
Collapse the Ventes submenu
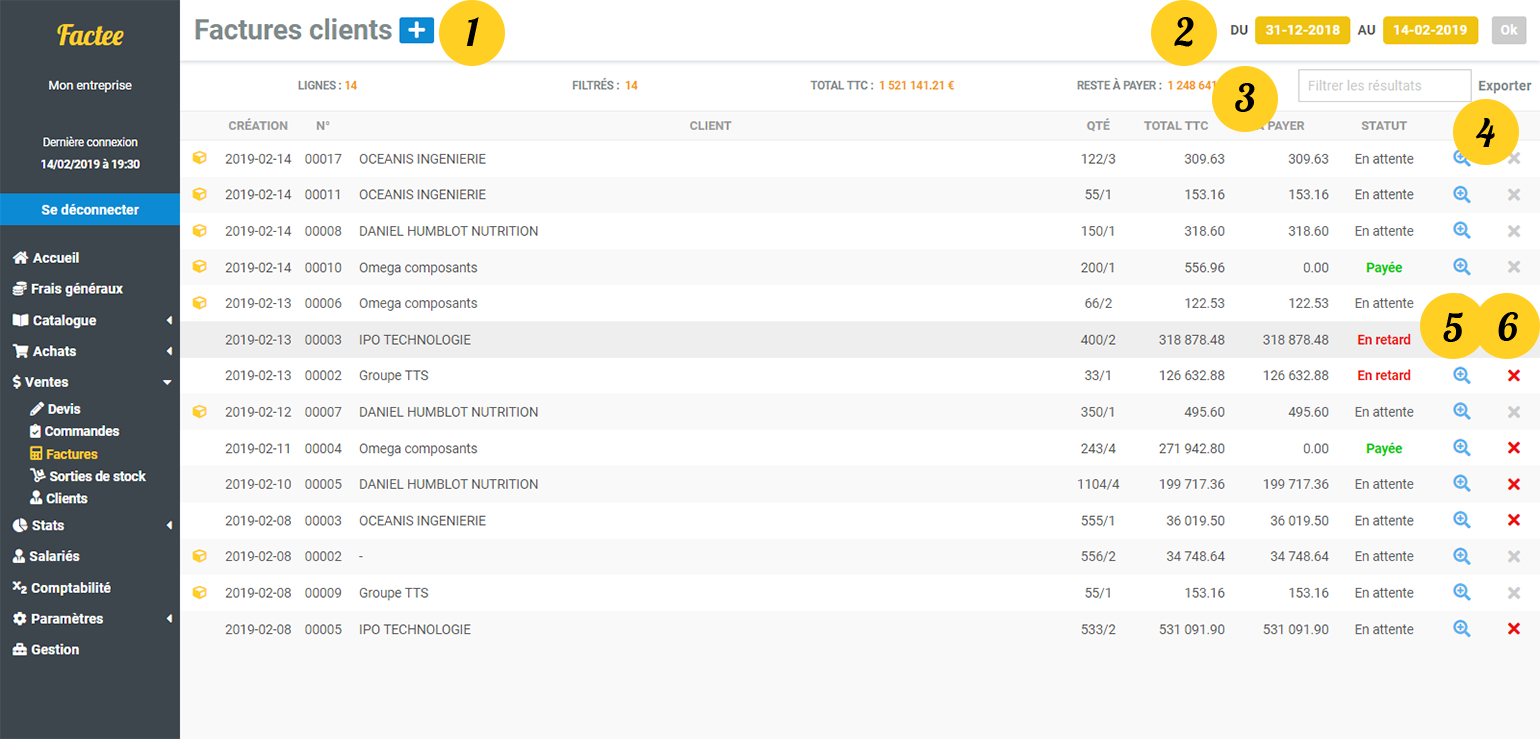(x=47, y=382)
